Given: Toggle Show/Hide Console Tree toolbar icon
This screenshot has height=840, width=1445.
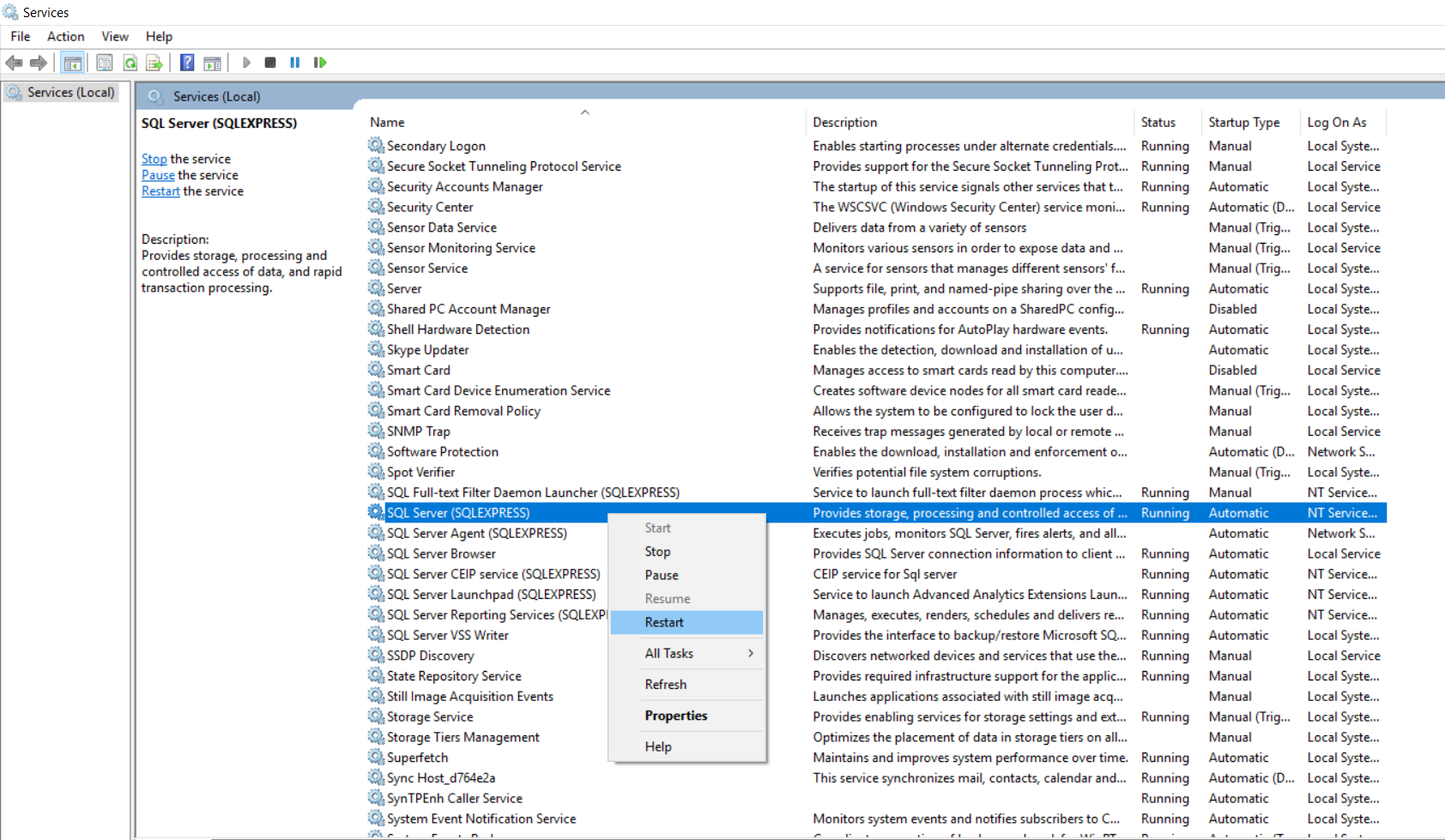Looking at the screenshot, I should [73, 63].
